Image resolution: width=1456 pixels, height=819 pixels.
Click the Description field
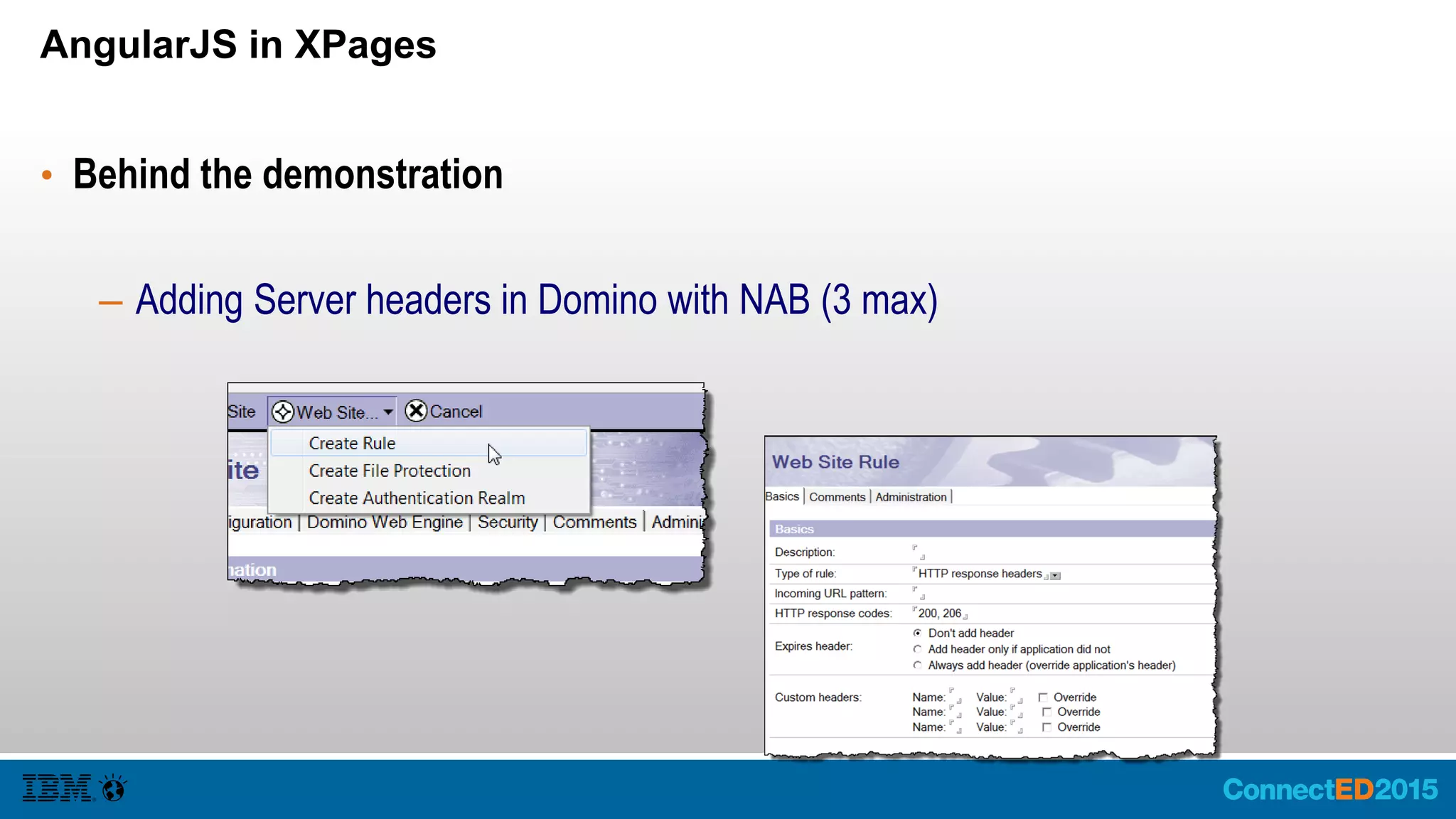919,552
